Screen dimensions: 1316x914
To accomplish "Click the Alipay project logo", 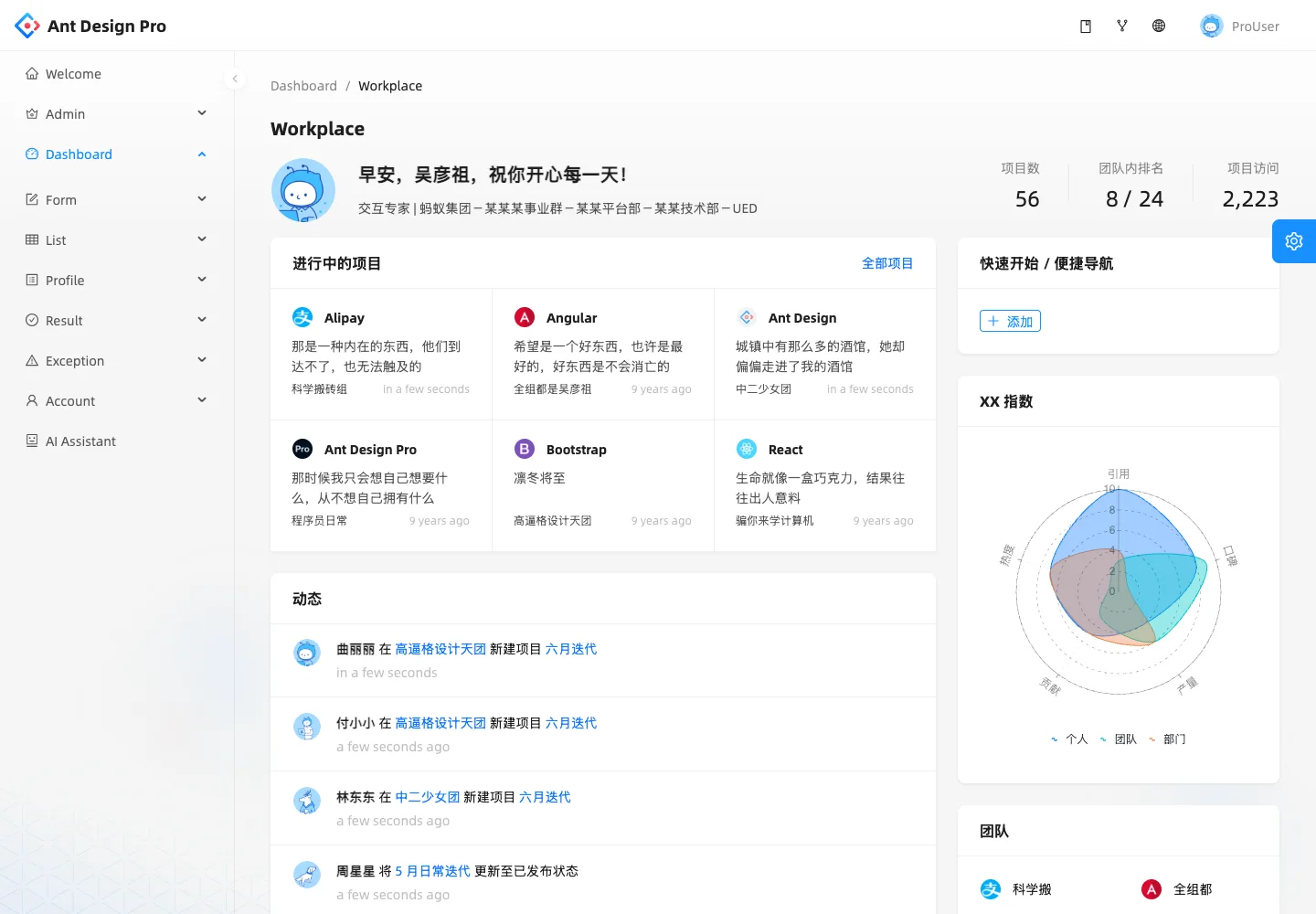I will click(x=302, y=317).
